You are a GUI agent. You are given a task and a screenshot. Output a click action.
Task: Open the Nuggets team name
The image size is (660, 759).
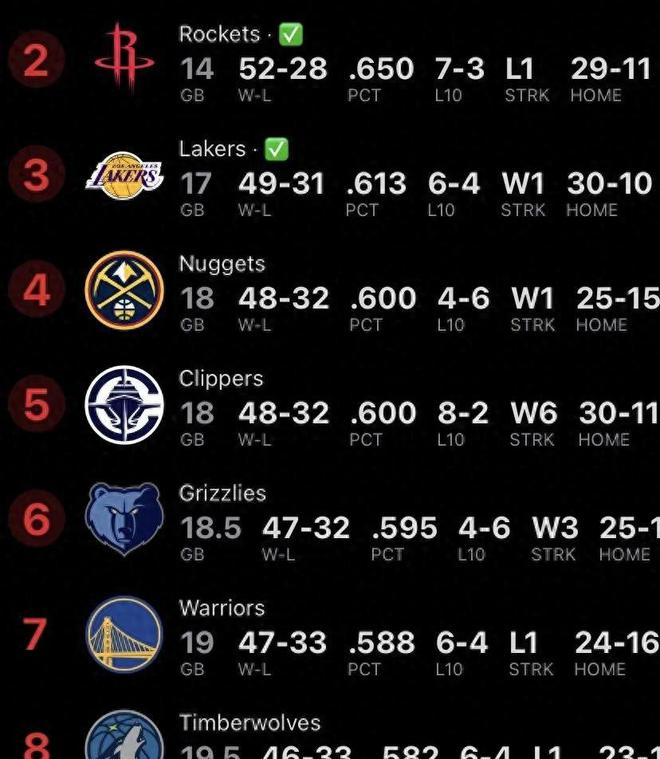coord(222,265)
